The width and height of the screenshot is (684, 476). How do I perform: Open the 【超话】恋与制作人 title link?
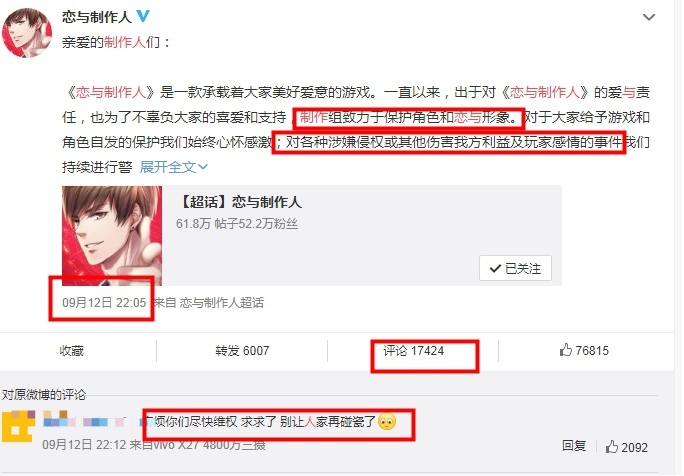239,202
